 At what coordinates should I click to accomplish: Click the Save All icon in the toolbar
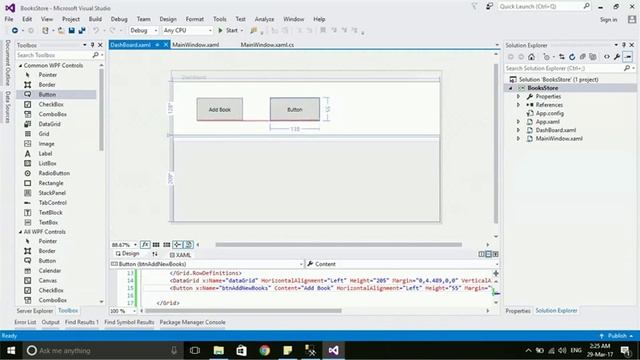[x=82, y=30]
